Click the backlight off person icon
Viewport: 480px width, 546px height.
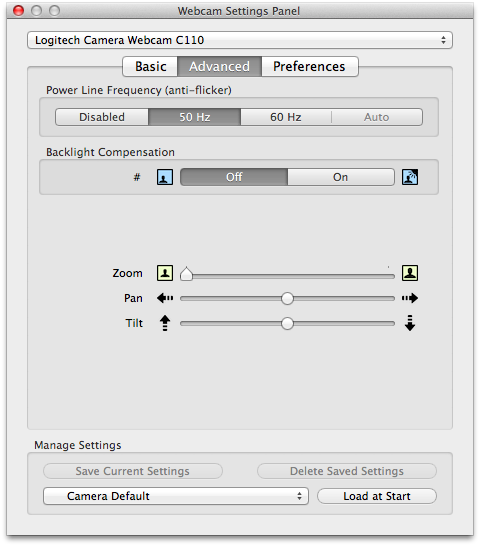165,177
